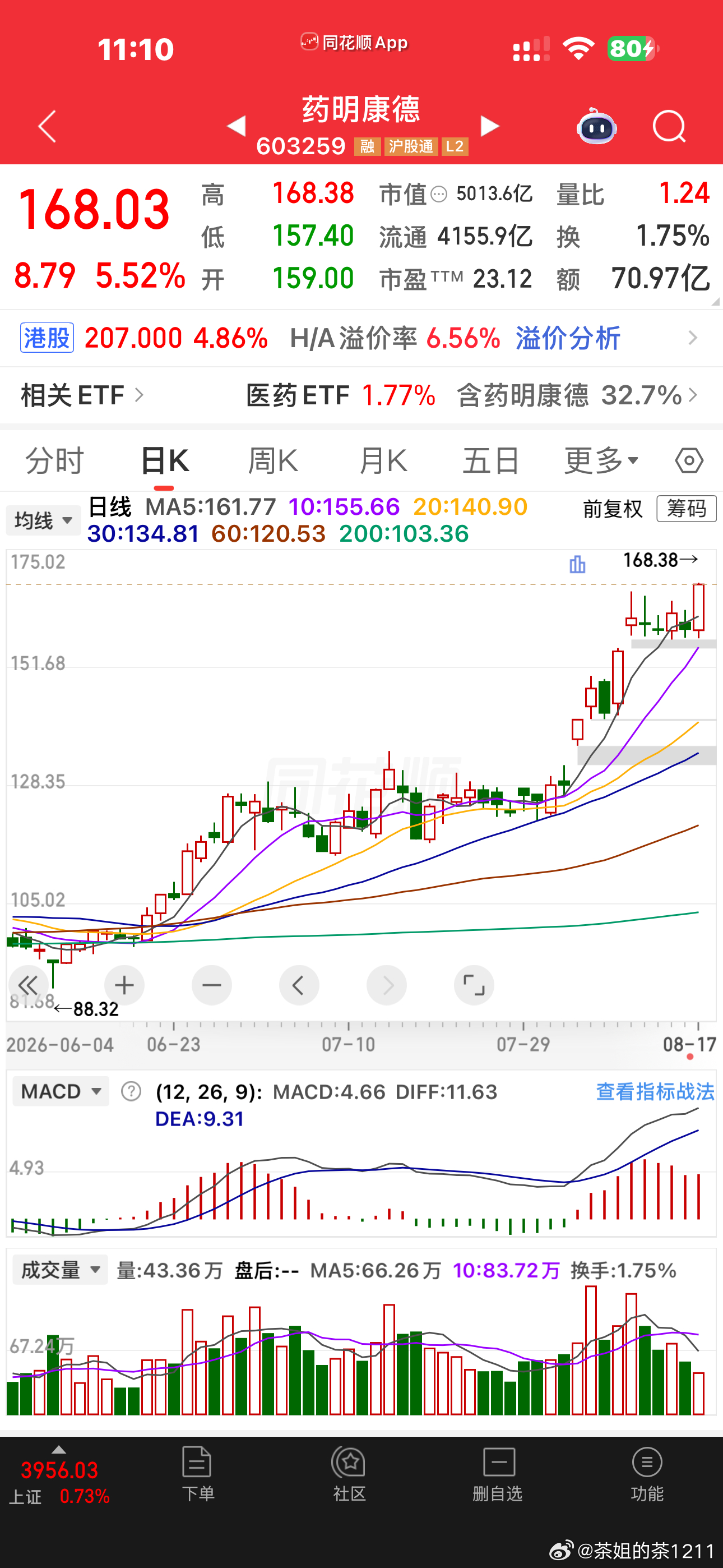Tap the 08-17 date marker
The height and width of the screenshot is (1568, 723).
click(x=689, y=1045)
